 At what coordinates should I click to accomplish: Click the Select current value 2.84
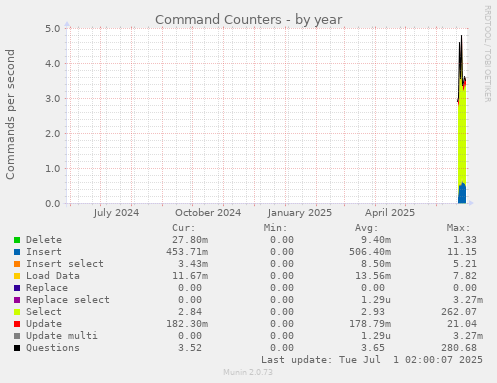190,312
